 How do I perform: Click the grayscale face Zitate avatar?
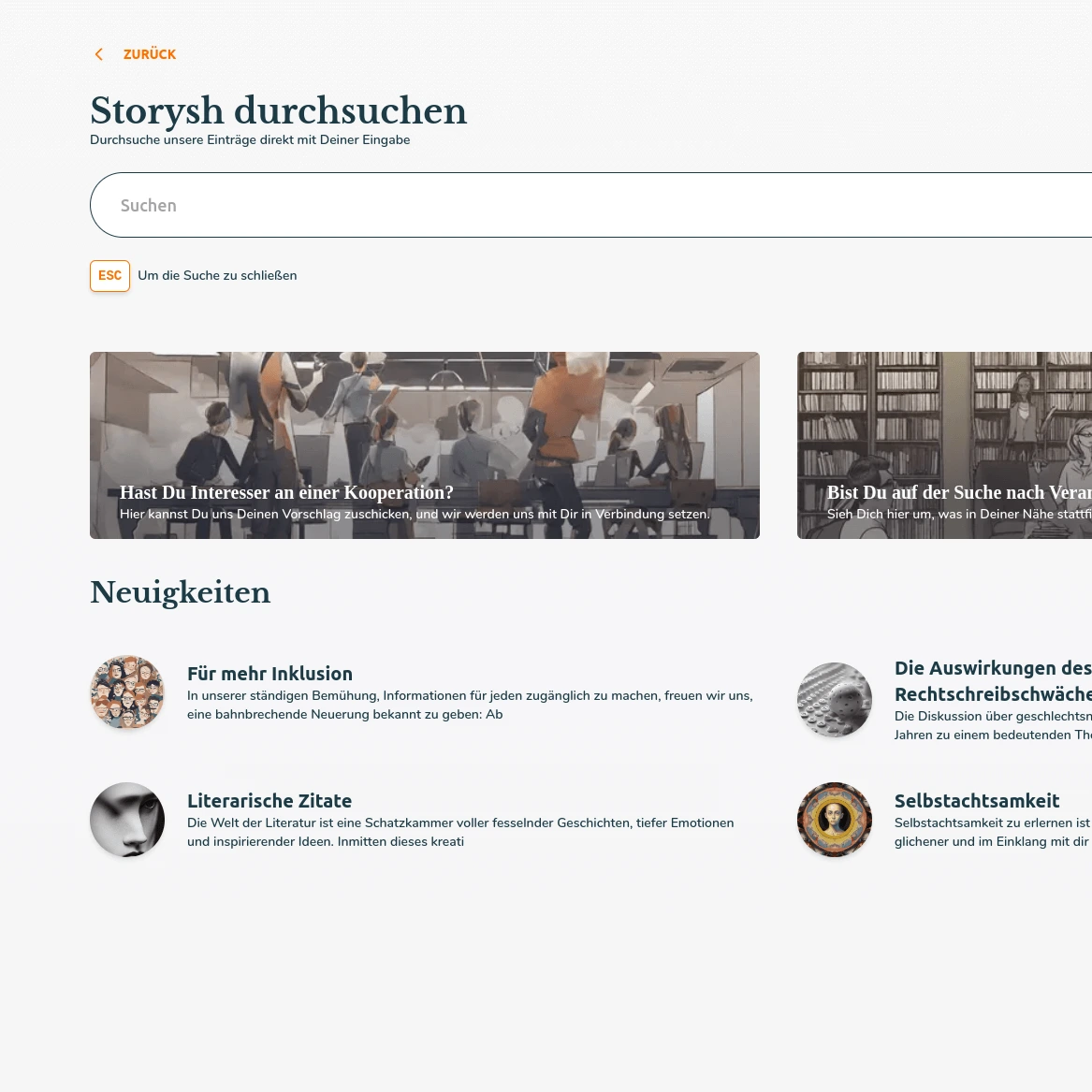[127, 820]
